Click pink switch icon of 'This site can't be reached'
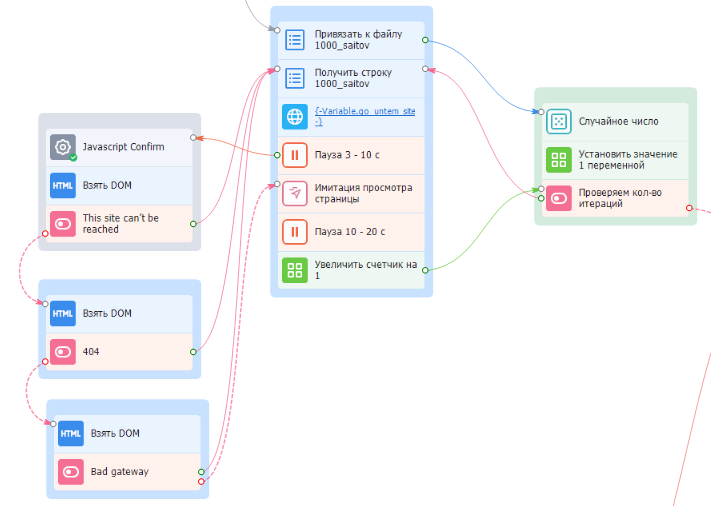The height and width of the screenshot is (506, 711). (x=63, y=224)
